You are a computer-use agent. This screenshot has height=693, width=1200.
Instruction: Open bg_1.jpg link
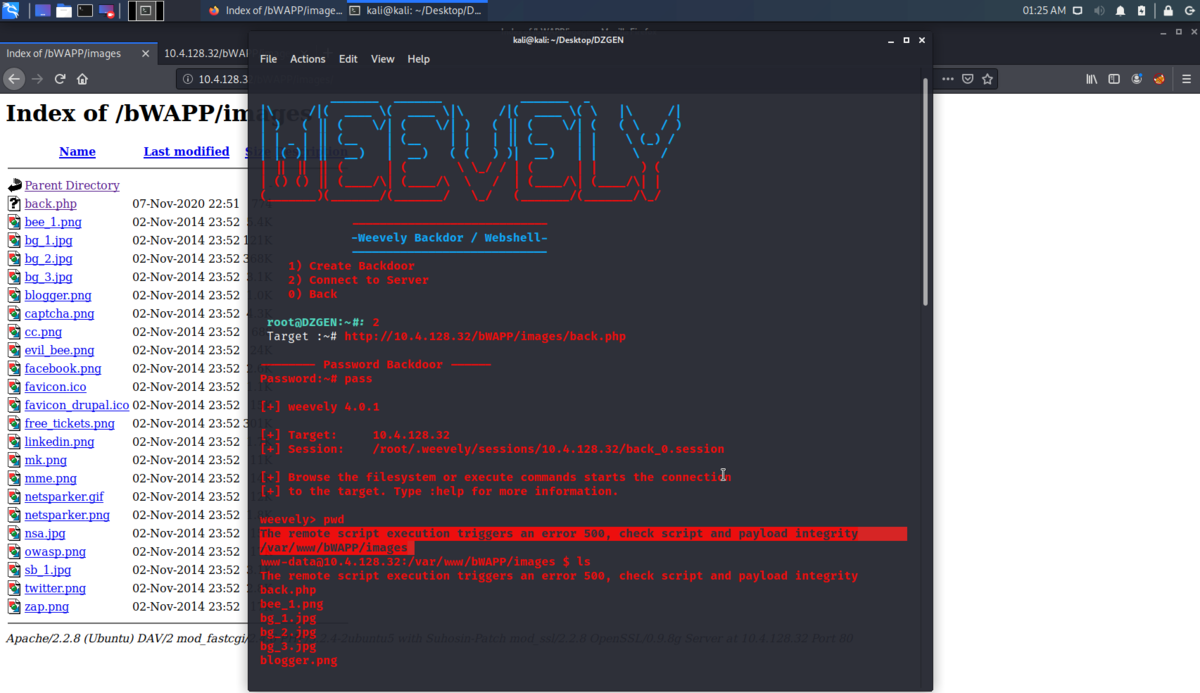click(x=48, y=240)
